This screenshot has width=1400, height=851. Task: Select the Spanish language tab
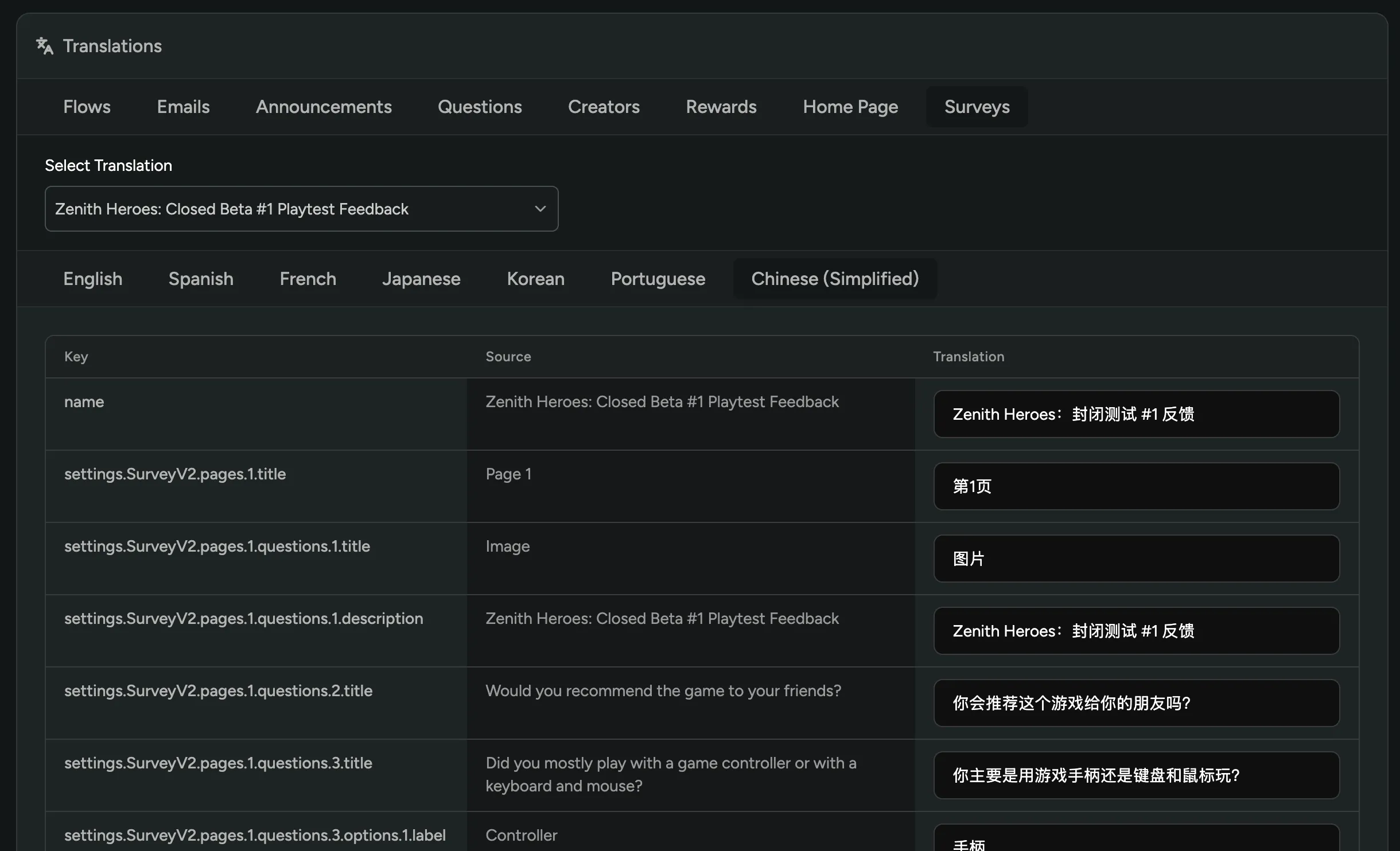201,279
